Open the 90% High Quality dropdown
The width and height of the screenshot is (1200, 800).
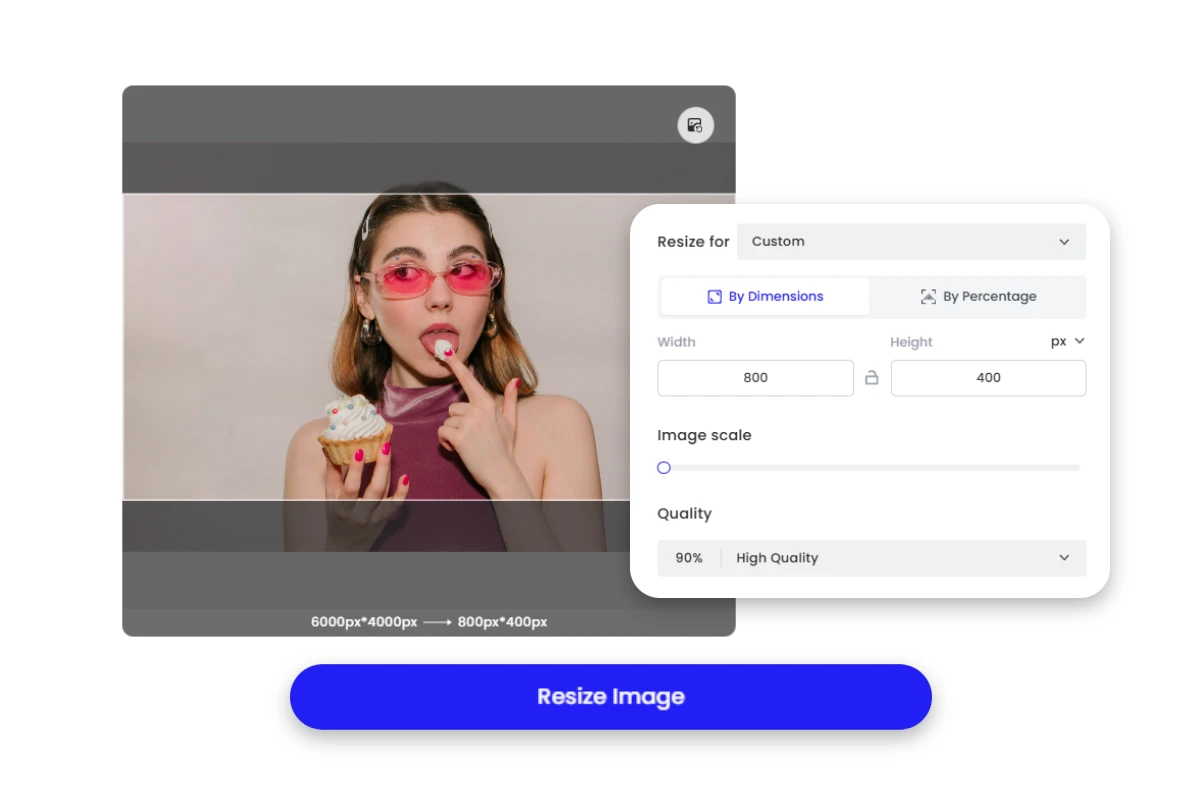[x=871, y=558]
